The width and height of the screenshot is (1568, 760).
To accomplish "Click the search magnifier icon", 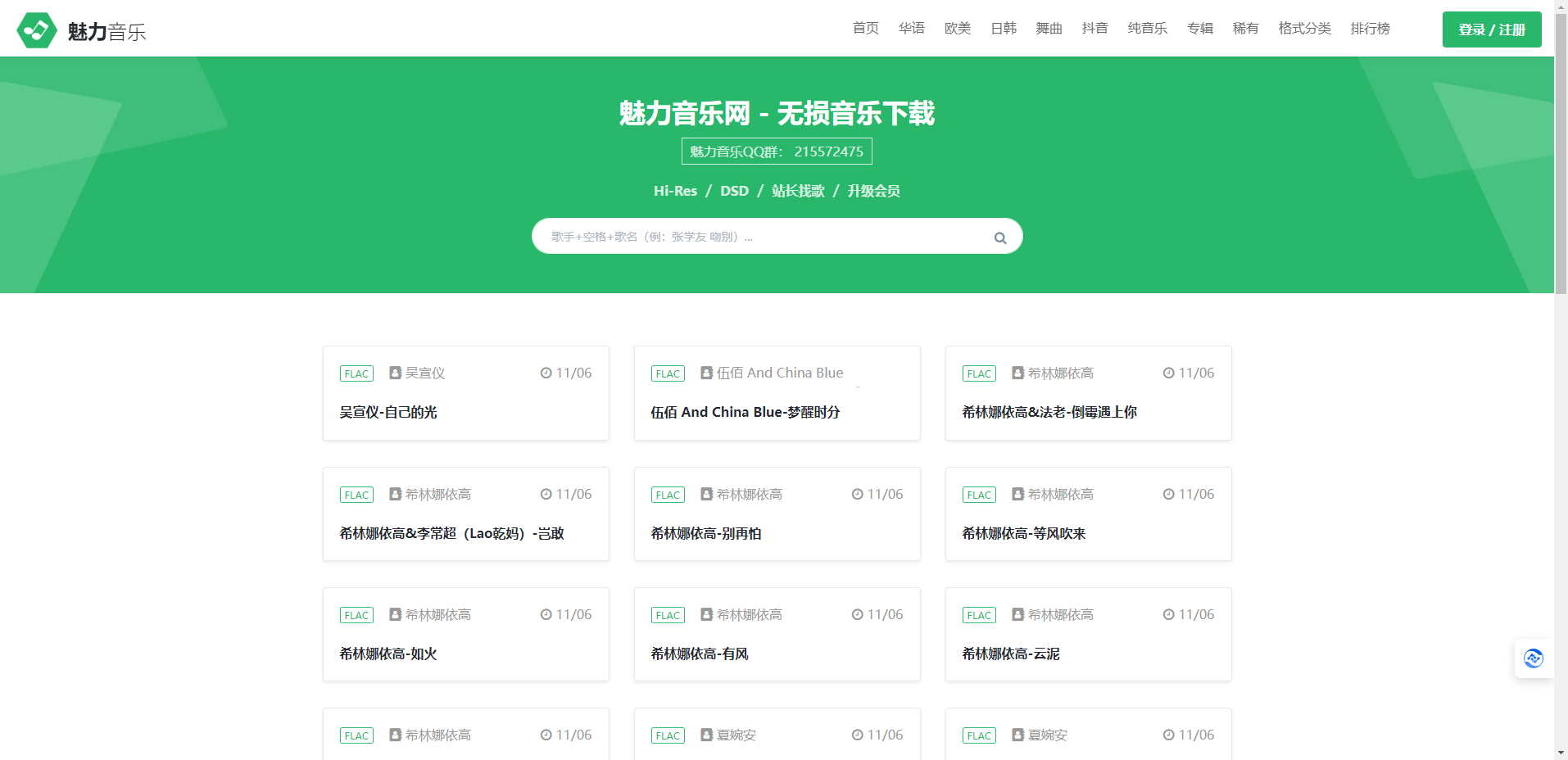I will (999, 237).
